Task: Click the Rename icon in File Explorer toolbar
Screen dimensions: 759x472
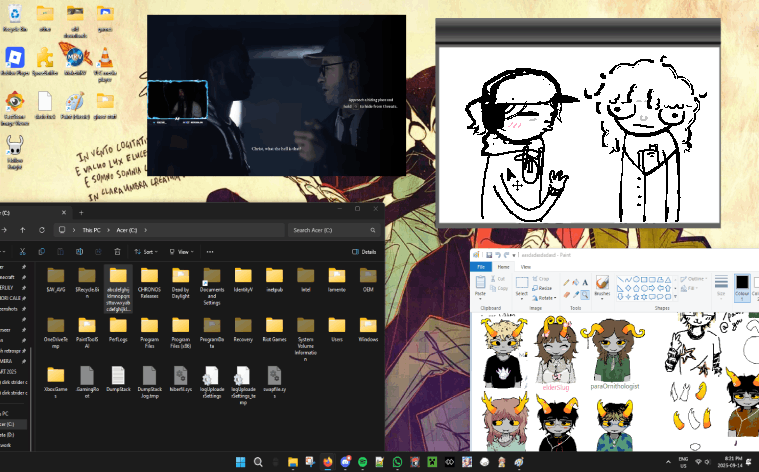Action: [79, 252]
